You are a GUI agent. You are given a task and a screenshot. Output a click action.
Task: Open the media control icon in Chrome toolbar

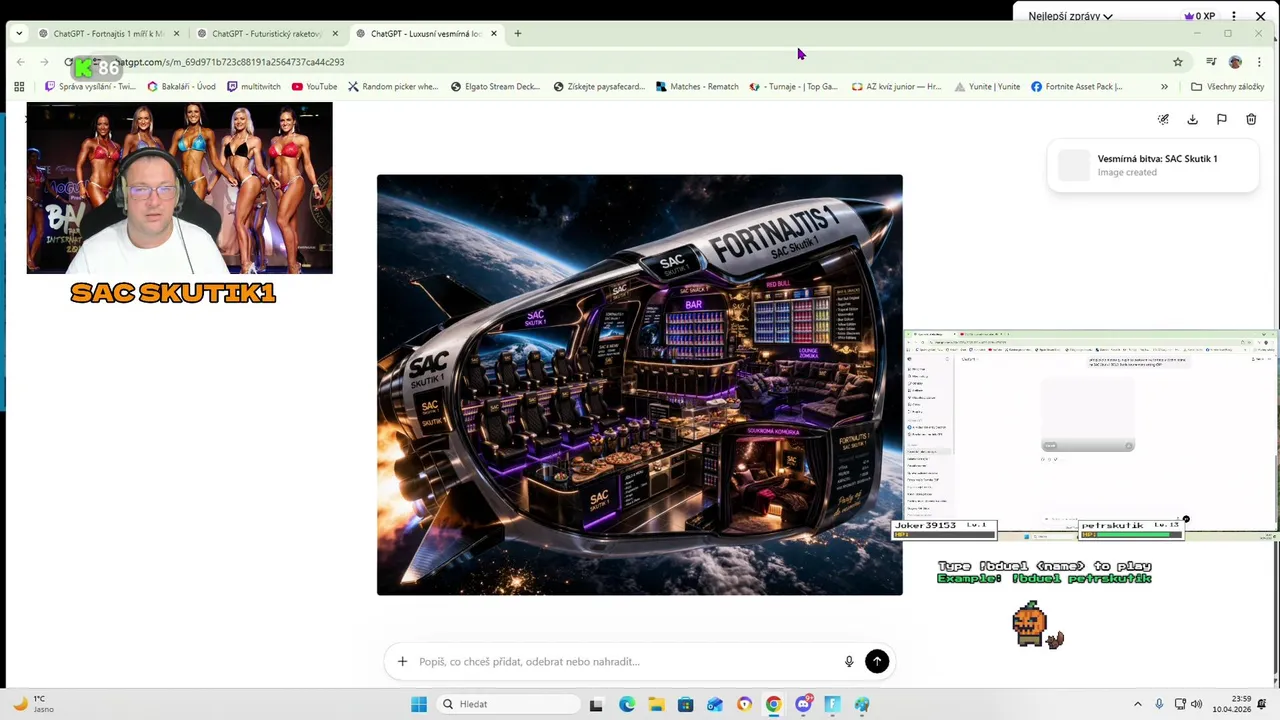[1211, 62]
